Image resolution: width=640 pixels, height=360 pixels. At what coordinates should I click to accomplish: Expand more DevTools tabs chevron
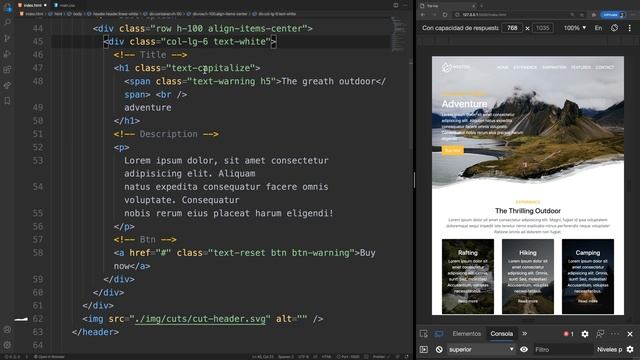[x=524, y=333]
